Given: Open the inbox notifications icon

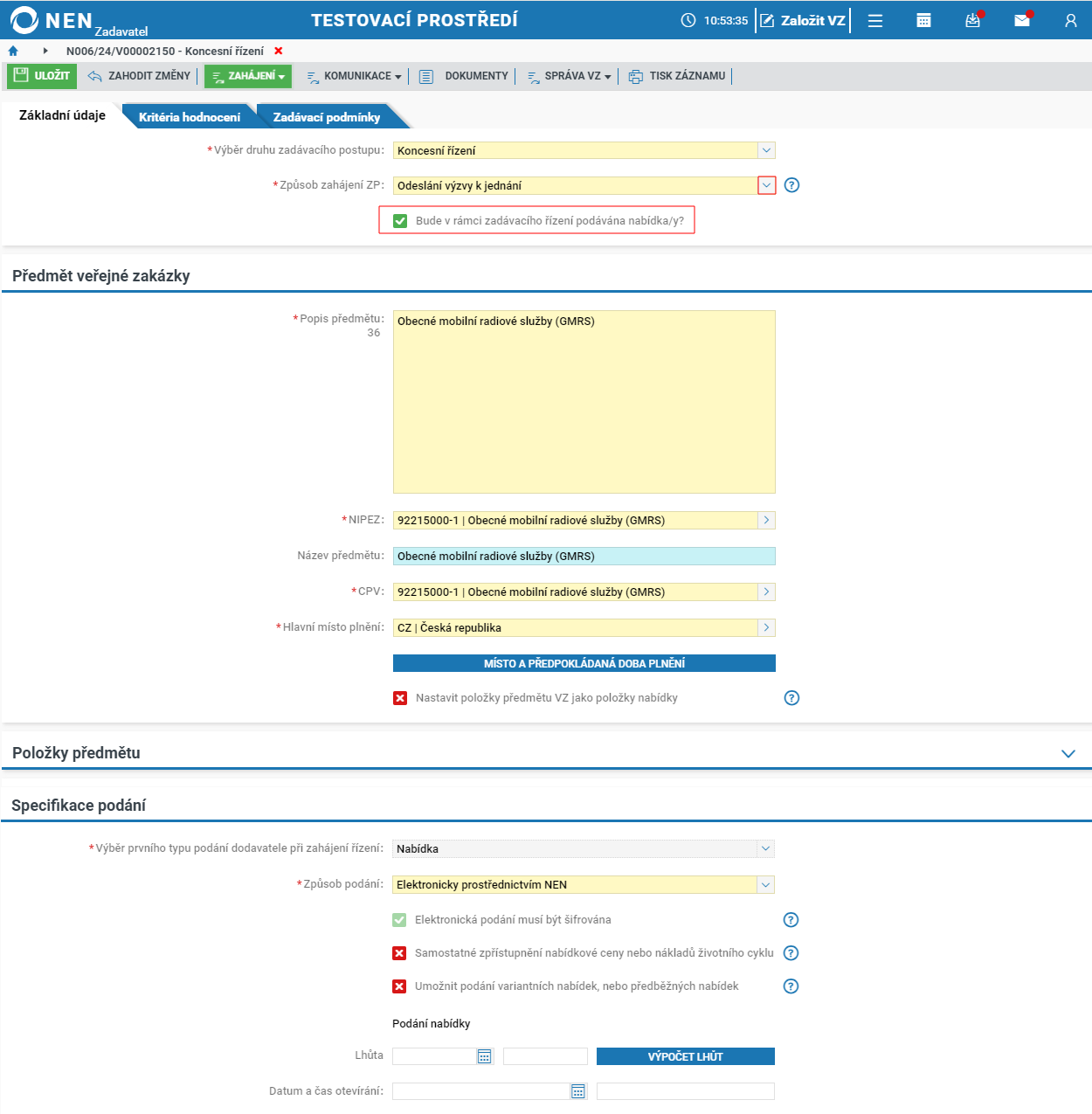Looking at the screenshot, I should [972, 20].
